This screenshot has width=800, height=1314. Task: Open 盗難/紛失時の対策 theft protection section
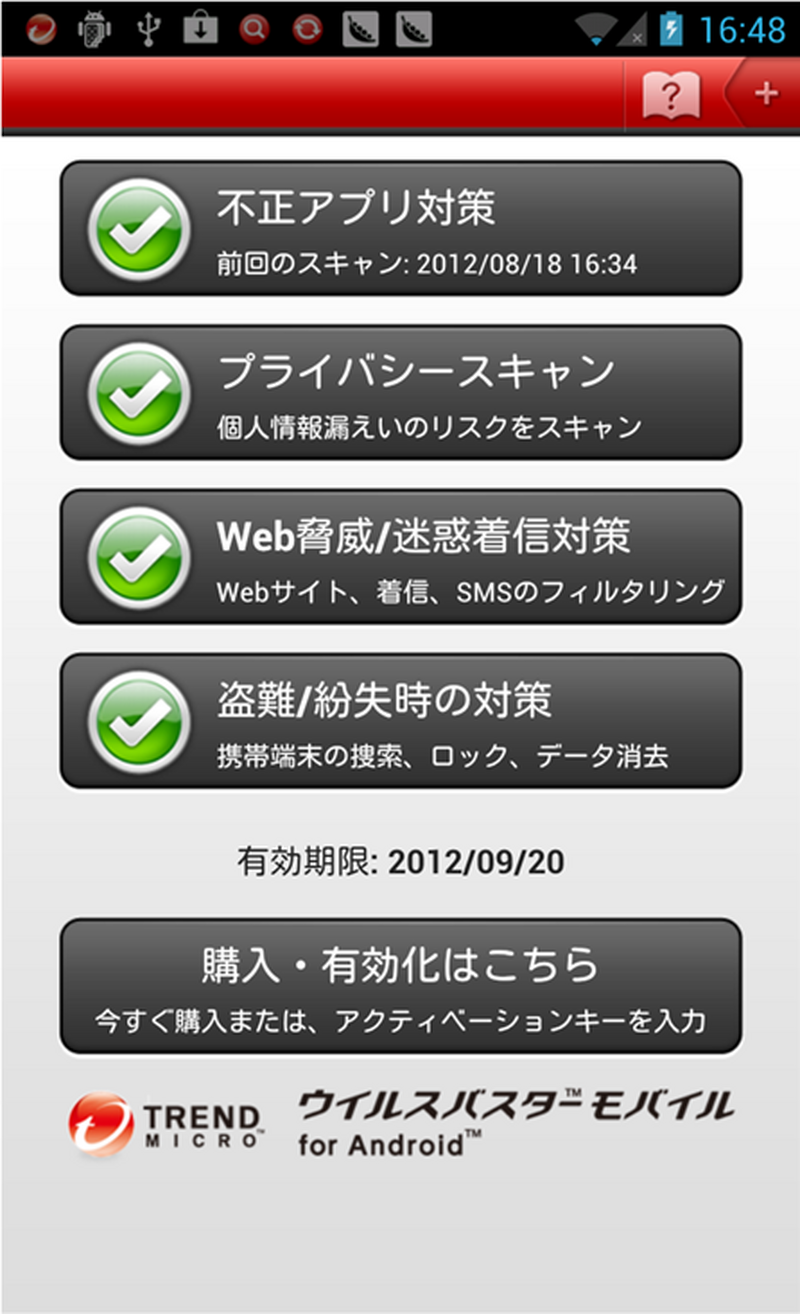point(401,720)
